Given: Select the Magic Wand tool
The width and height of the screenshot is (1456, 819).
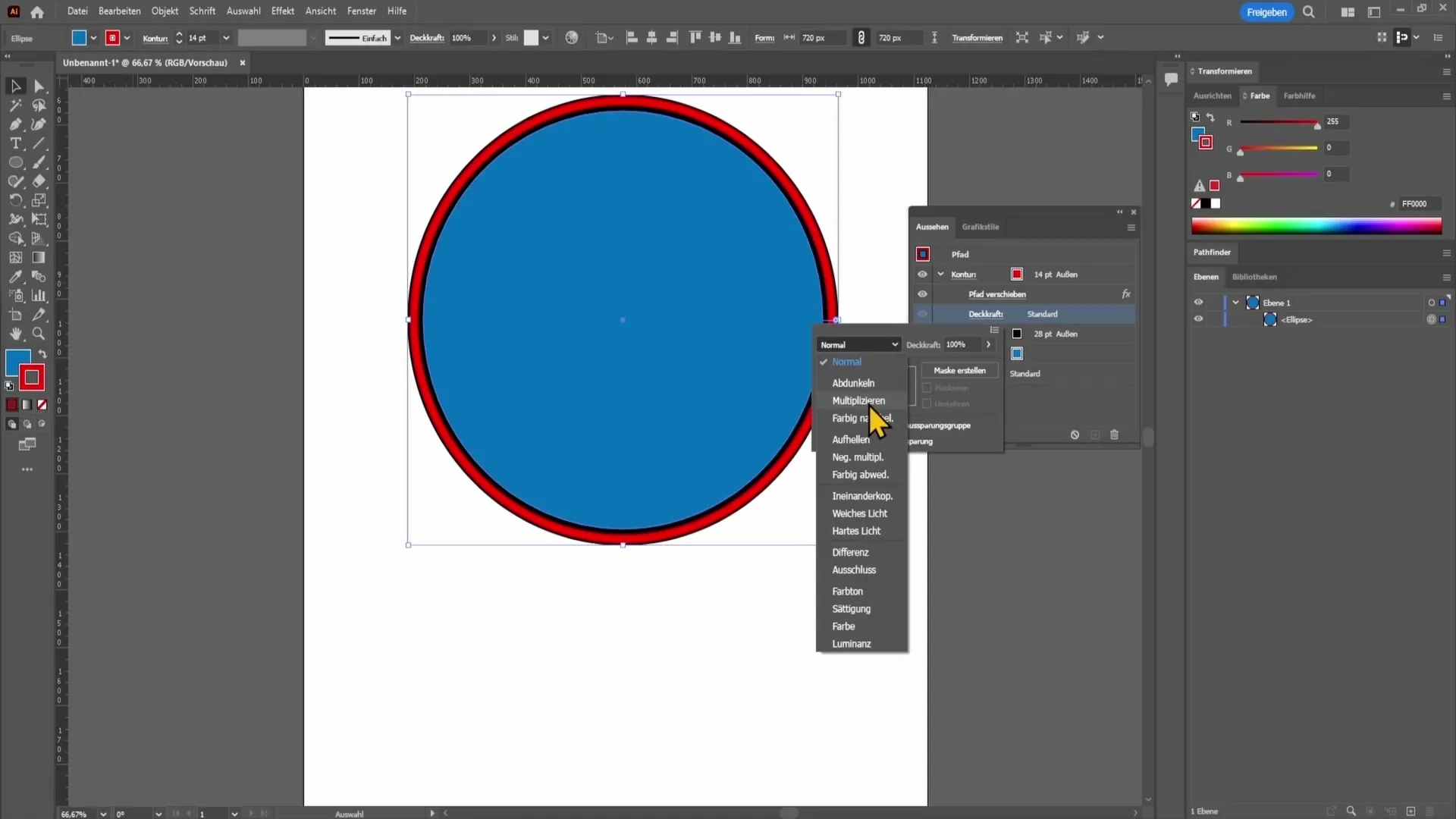Looking at the screenshot, I should [15, 105].
